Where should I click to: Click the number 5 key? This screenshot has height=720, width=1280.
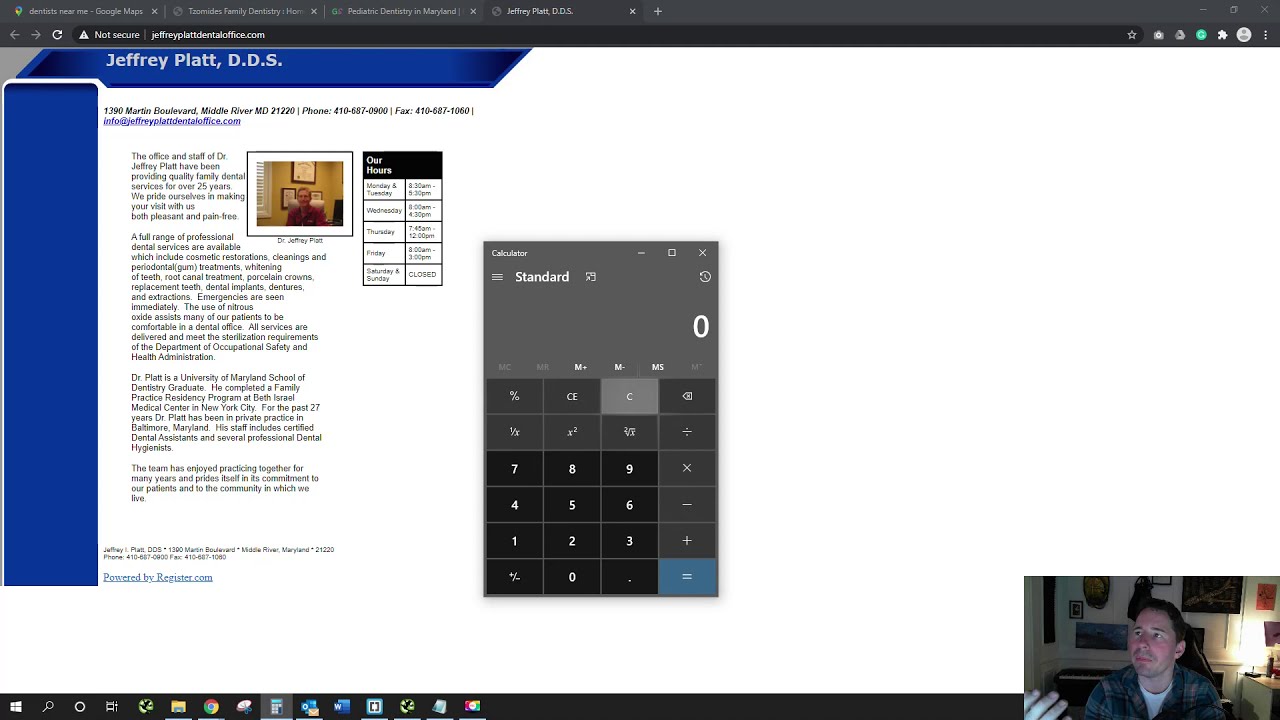(572, 504)
